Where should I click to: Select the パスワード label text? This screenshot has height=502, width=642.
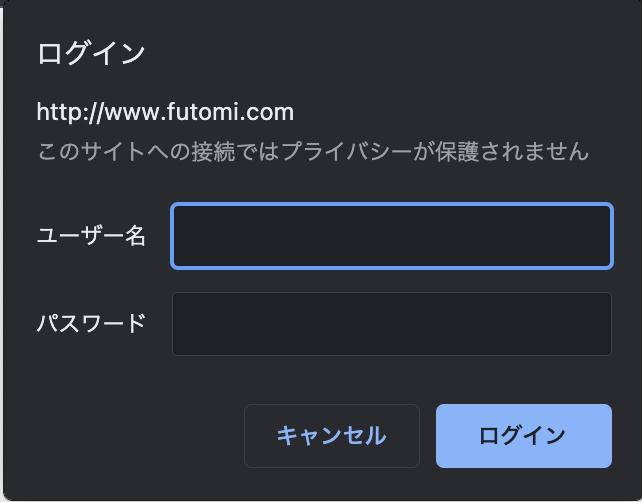91,323
